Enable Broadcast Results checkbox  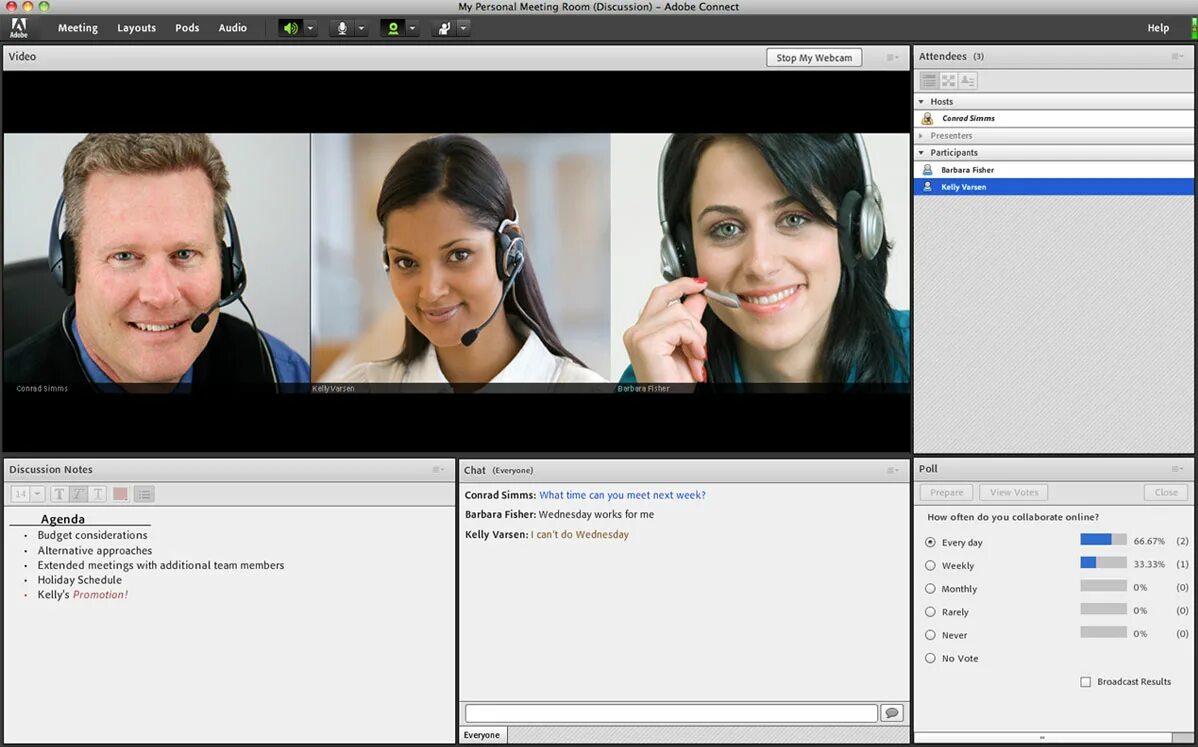click(1085, 681)
